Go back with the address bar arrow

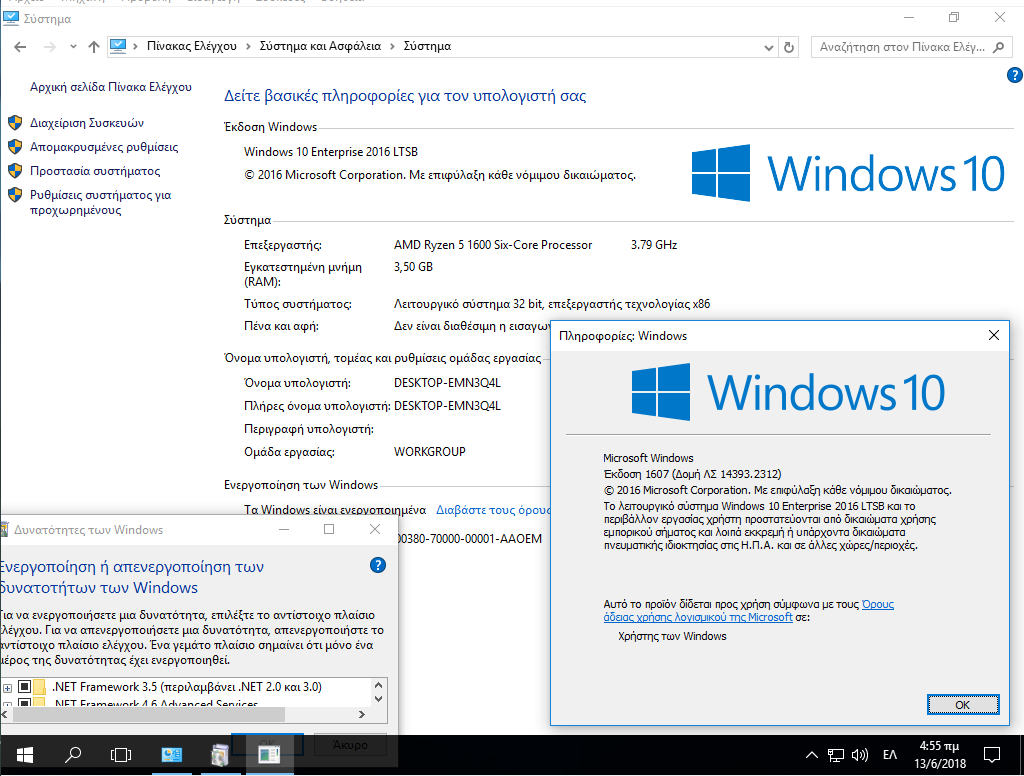tap(20, 46)
